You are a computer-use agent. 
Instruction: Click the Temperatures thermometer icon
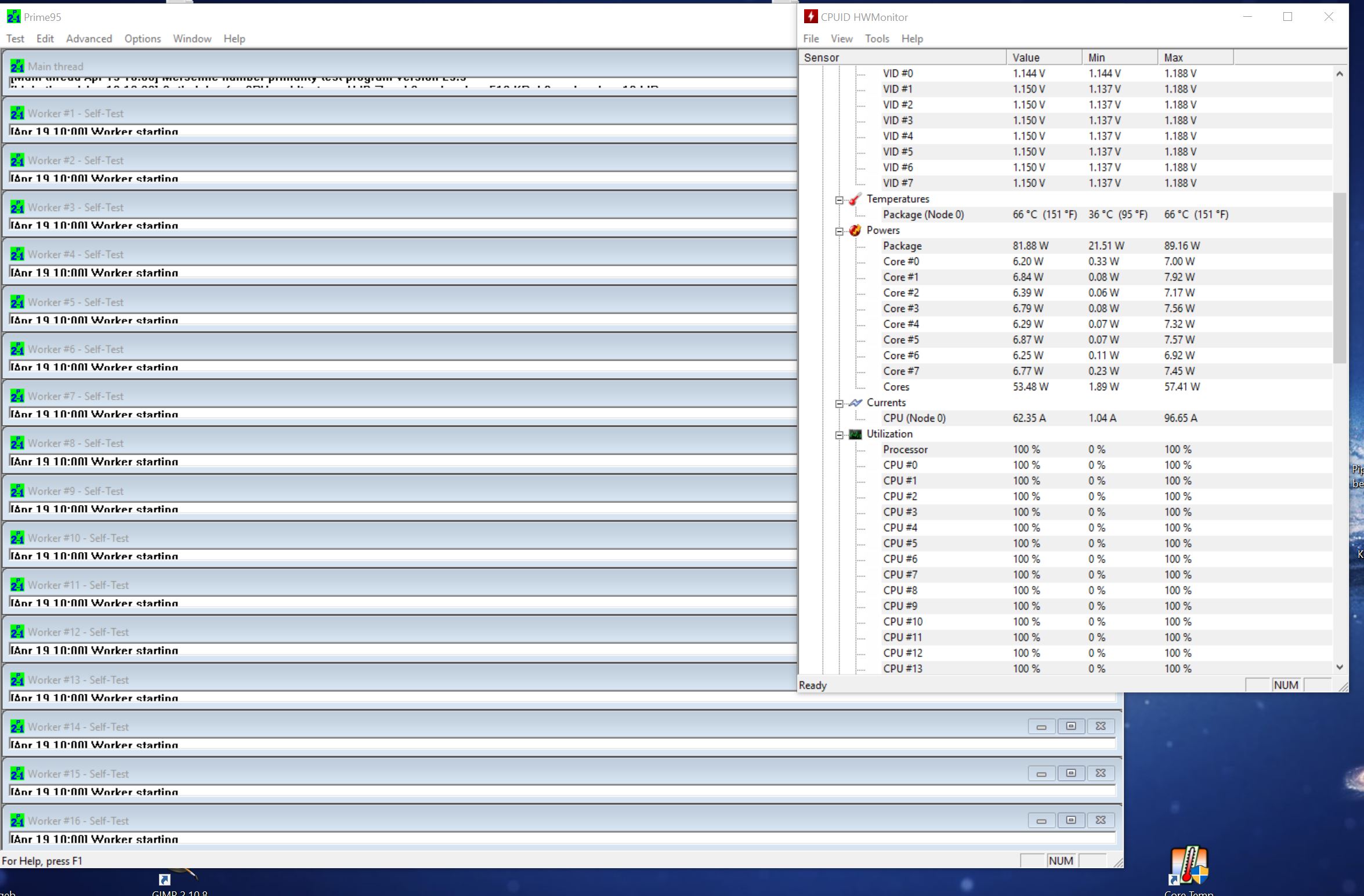pyautogui.click(x=855, y=199)
